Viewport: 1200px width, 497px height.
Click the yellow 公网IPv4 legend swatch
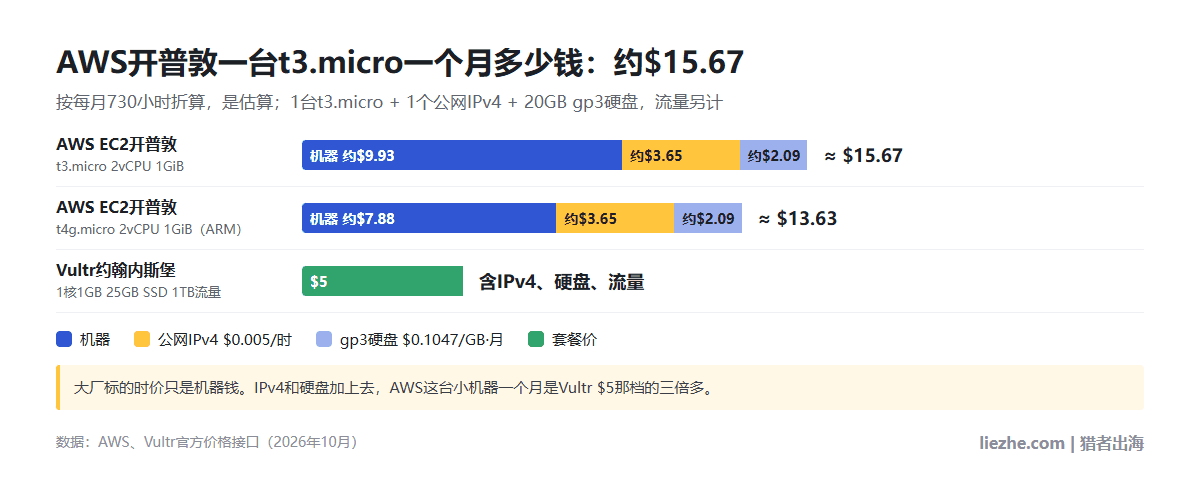click(x=142, y=340)
